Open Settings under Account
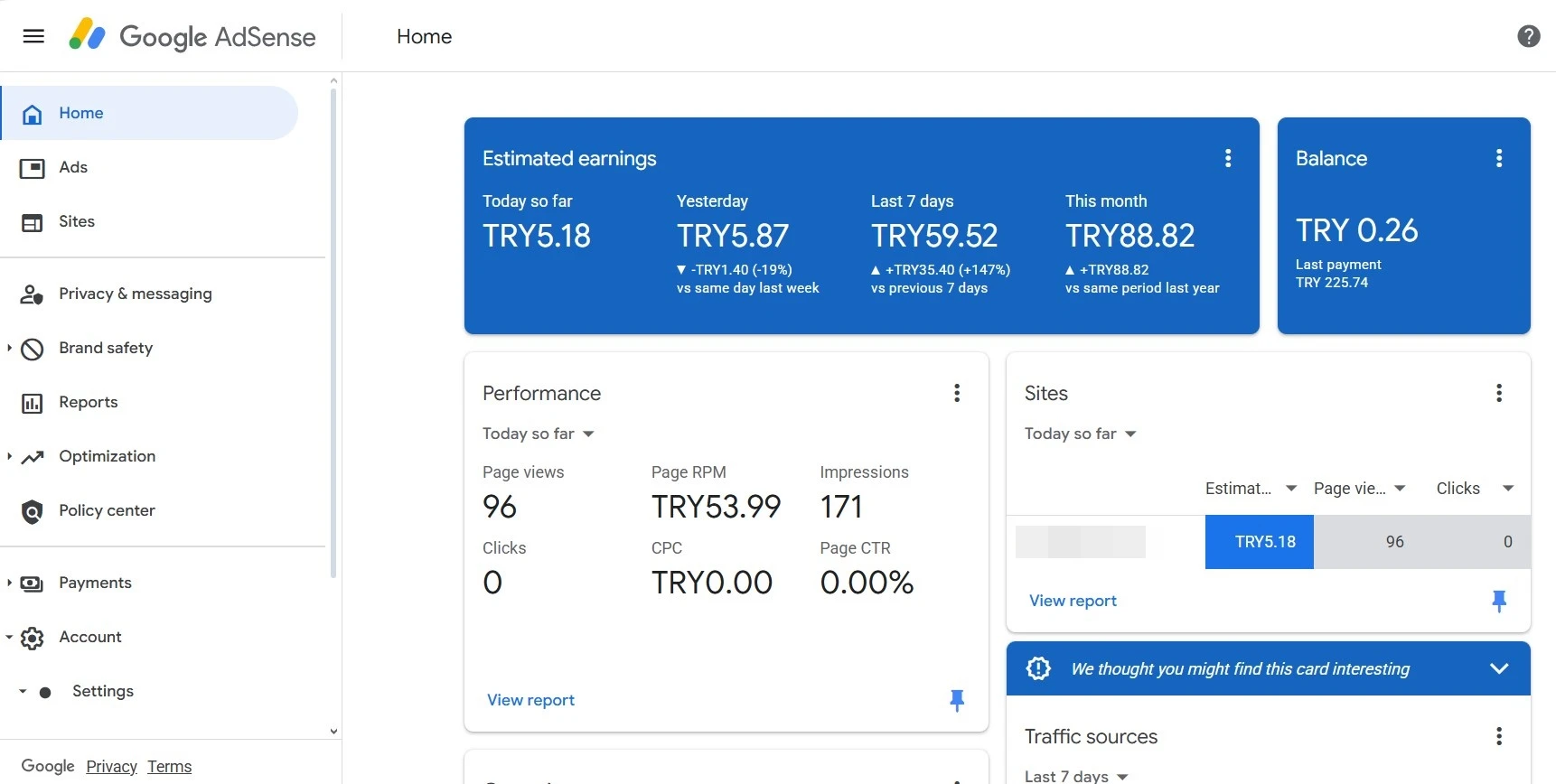This screenshot has width=1556, height=784. tap(103, 691)
